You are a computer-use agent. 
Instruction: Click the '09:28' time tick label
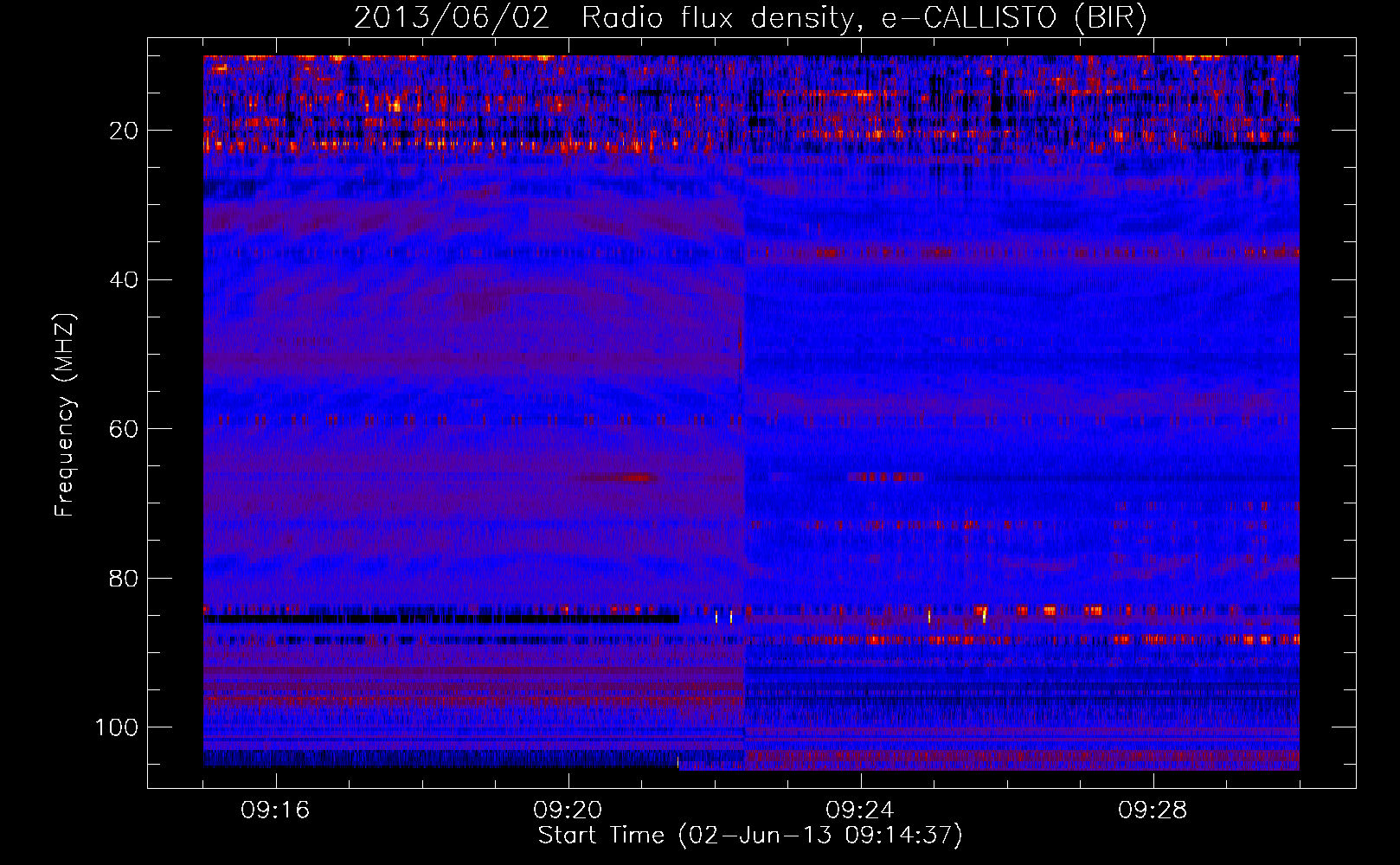pos(1153,811)
